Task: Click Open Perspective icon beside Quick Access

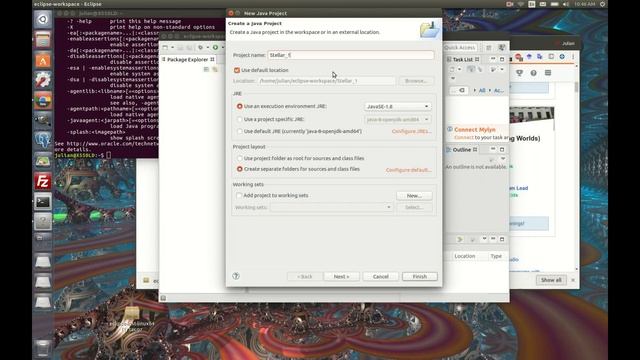Action: [489, 48]
